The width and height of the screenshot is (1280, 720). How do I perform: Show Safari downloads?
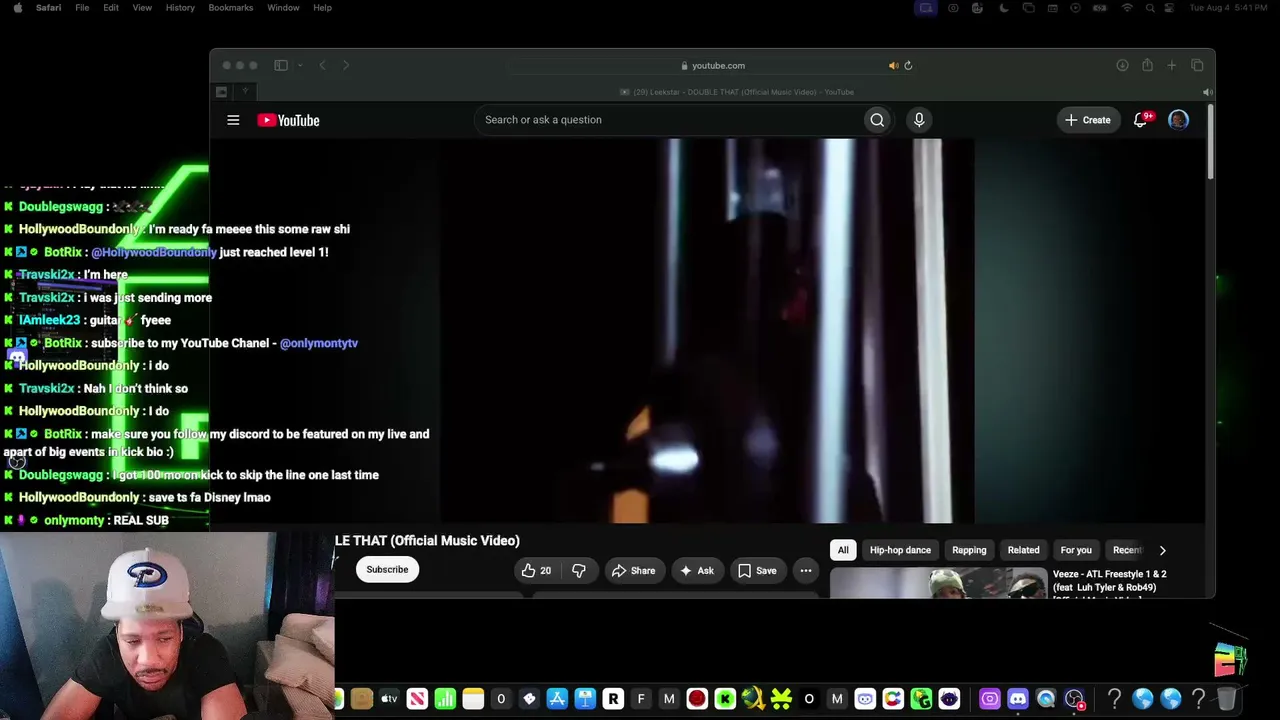tap(1122, 65)
